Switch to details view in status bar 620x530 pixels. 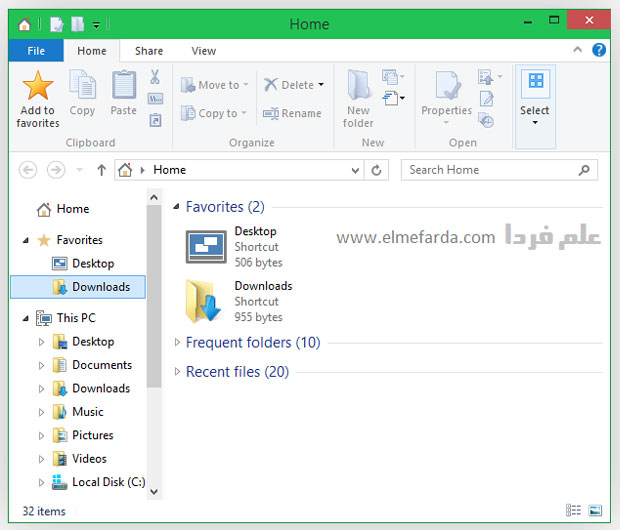point(573,511)
